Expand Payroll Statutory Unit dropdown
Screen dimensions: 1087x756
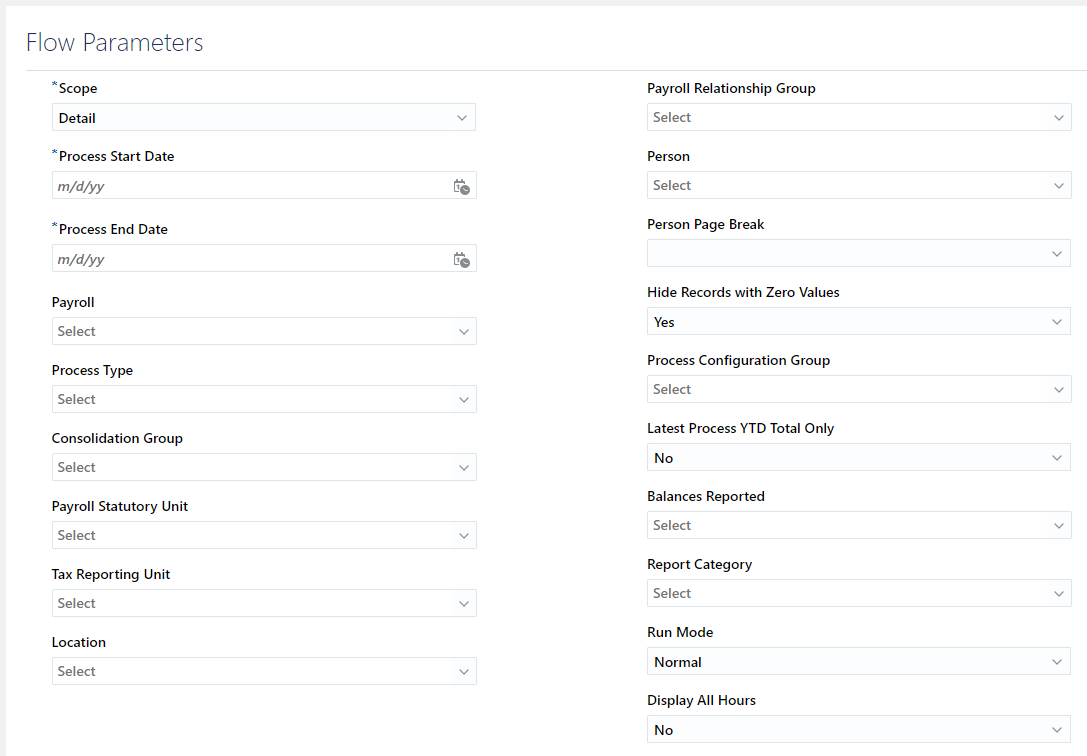[x=263, y=535]
